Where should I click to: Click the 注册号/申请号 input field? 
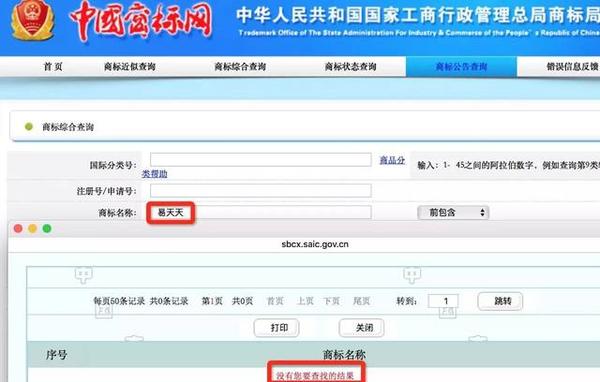[261, 191]
